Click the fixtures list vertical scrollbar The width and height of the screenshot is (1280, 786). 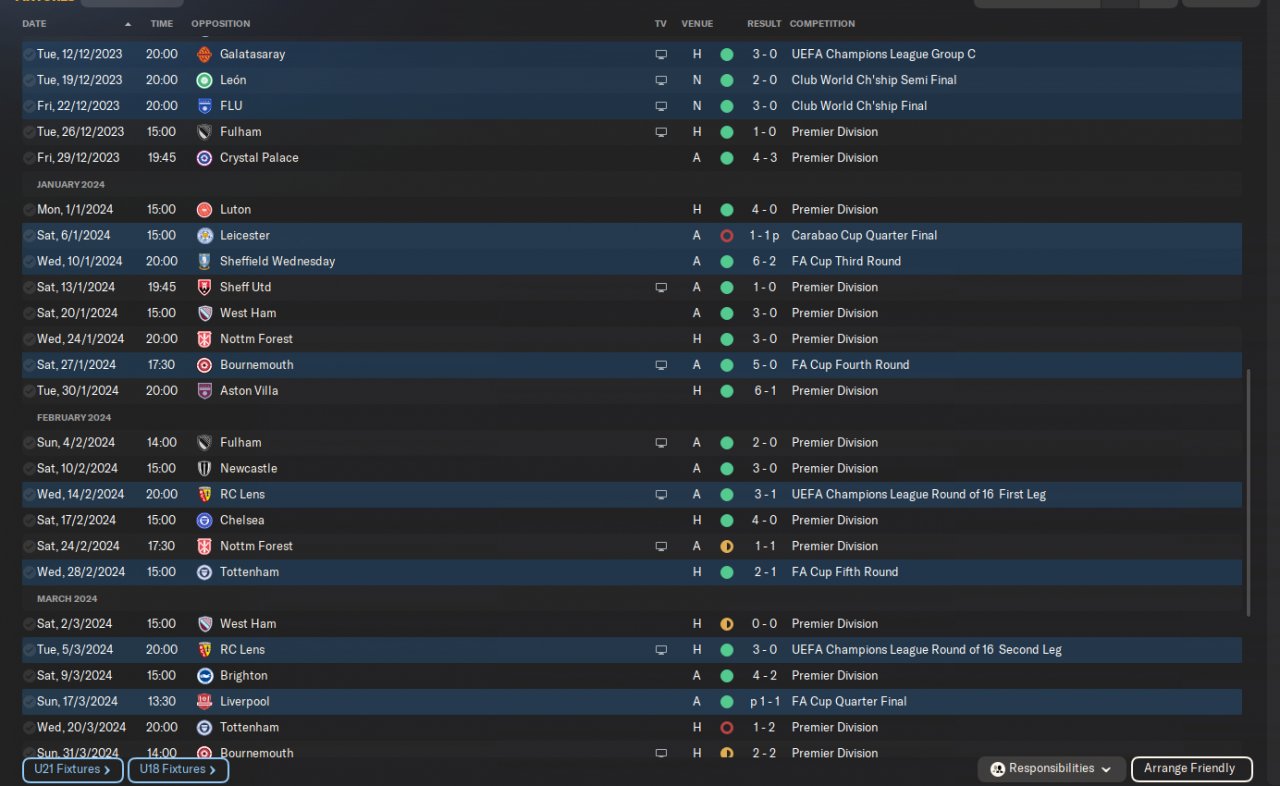point(1248,490)
